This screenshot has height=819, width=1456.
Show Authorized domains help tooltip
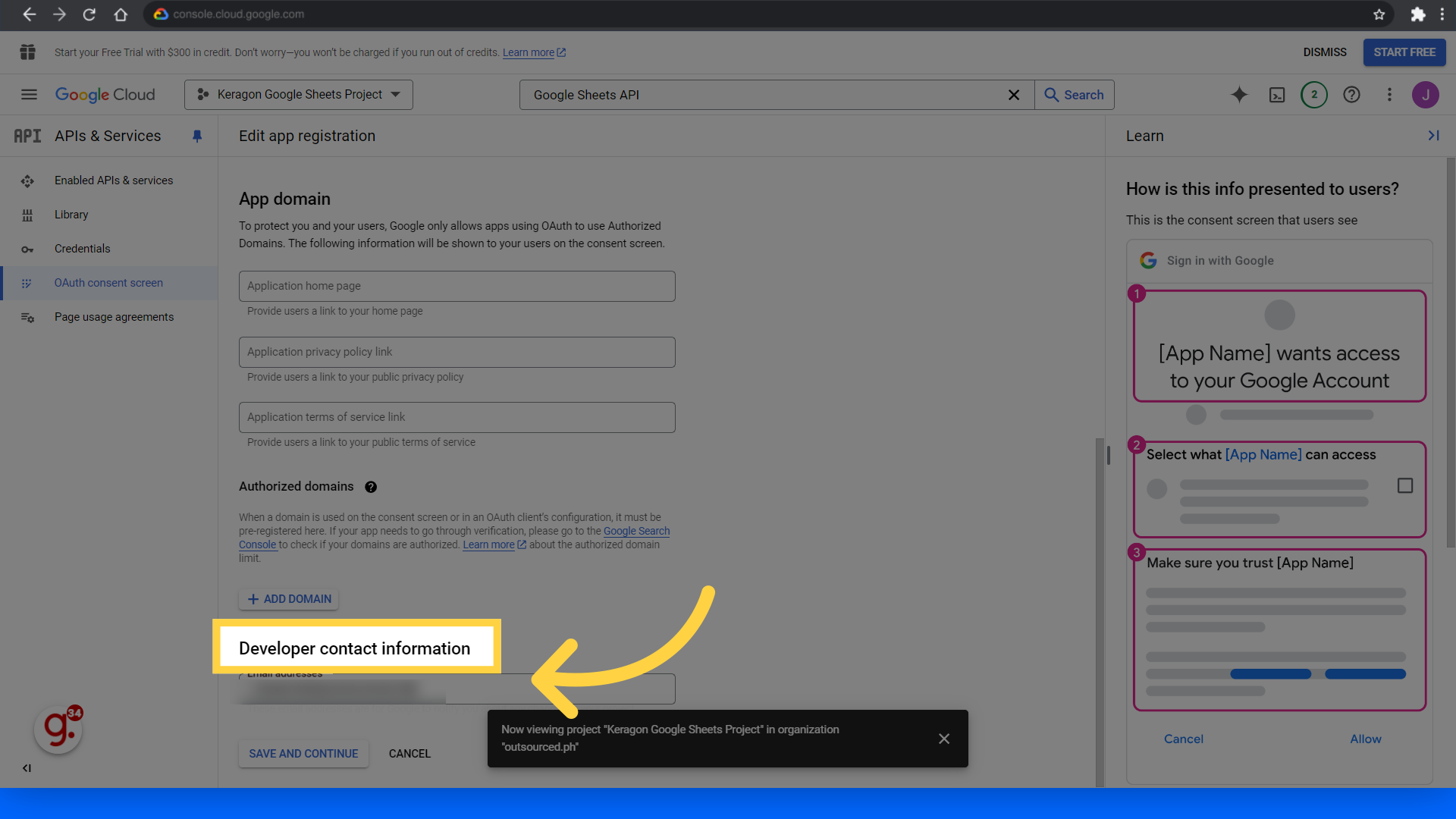pos(371,487)
